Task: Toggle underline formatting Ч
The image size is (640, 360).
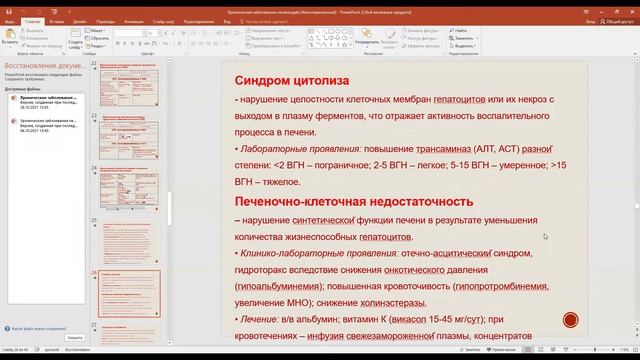Action: (132, 44)
